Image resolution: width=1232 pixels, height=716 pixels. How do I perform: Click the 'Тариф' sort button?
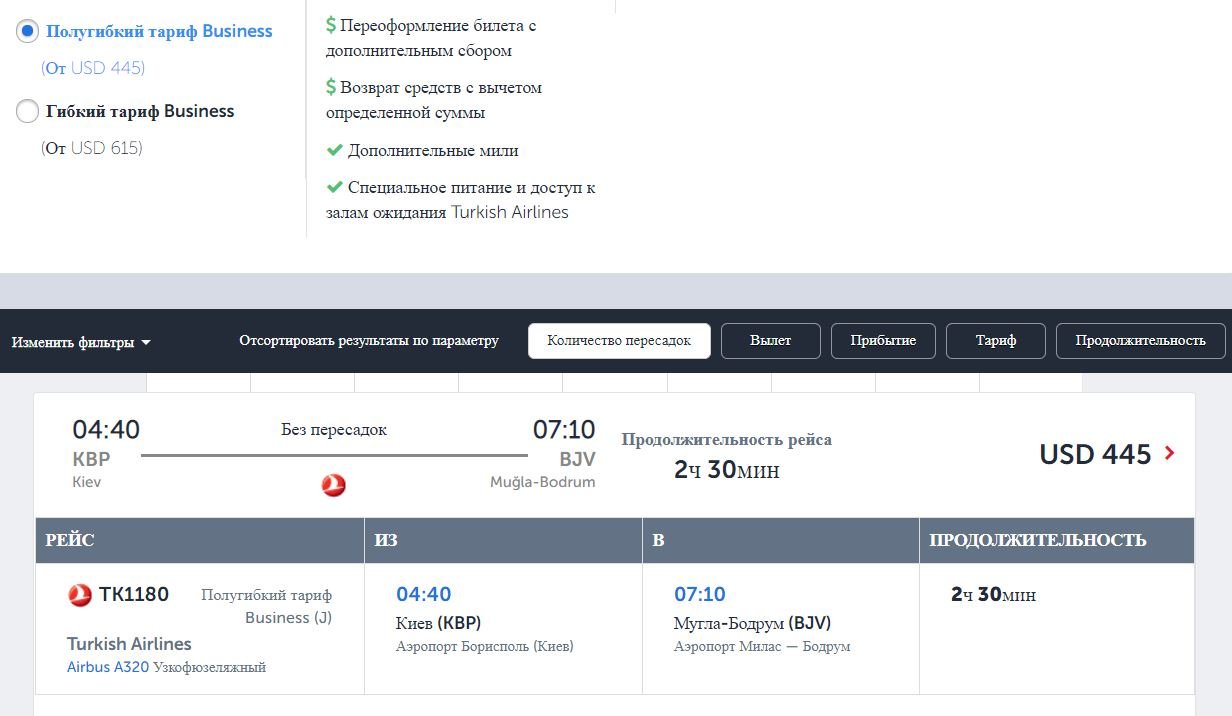point(996,340)
